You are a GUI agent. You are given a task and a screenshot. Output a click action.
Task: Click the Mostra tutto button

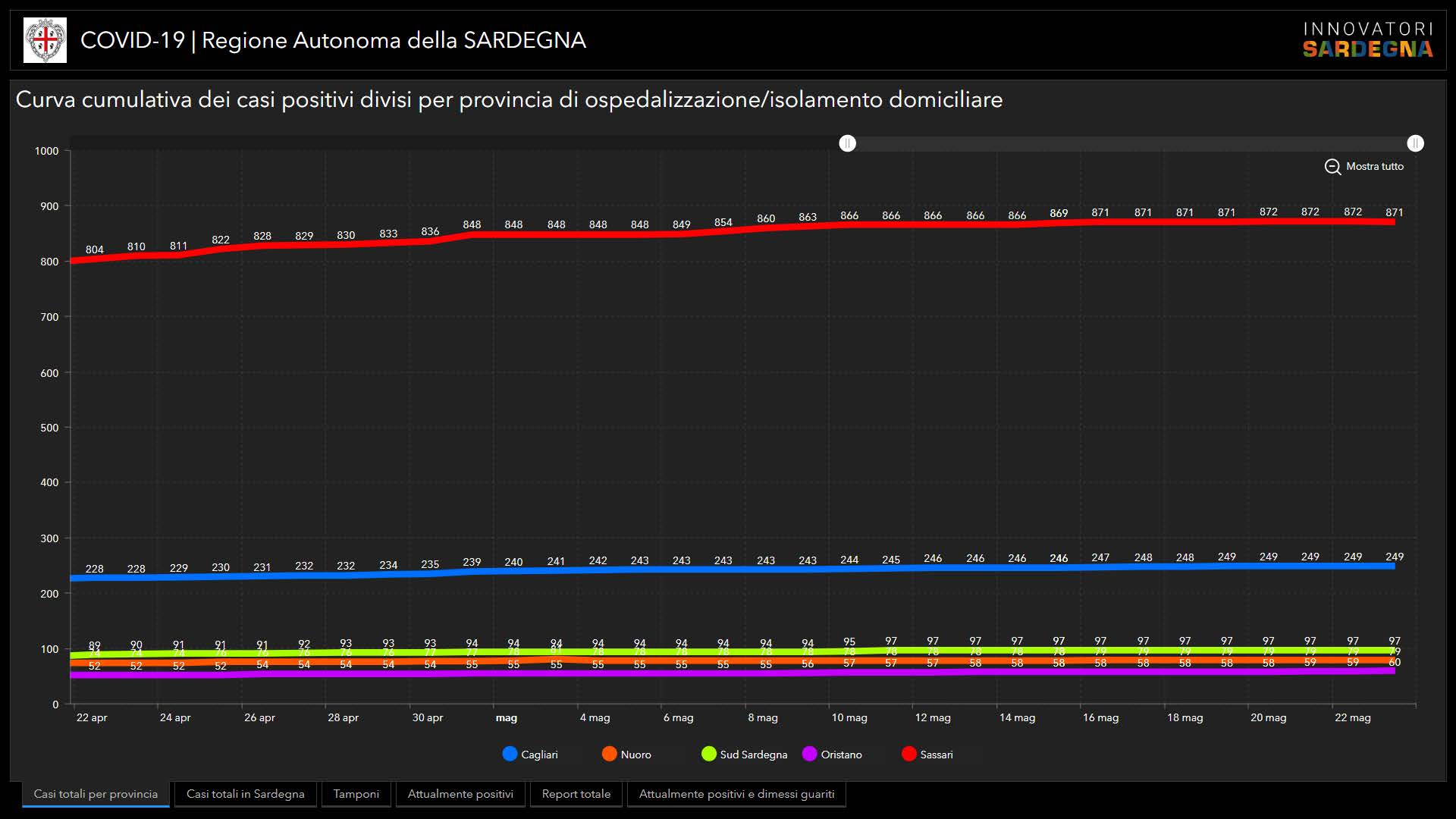pos(1374,167)
